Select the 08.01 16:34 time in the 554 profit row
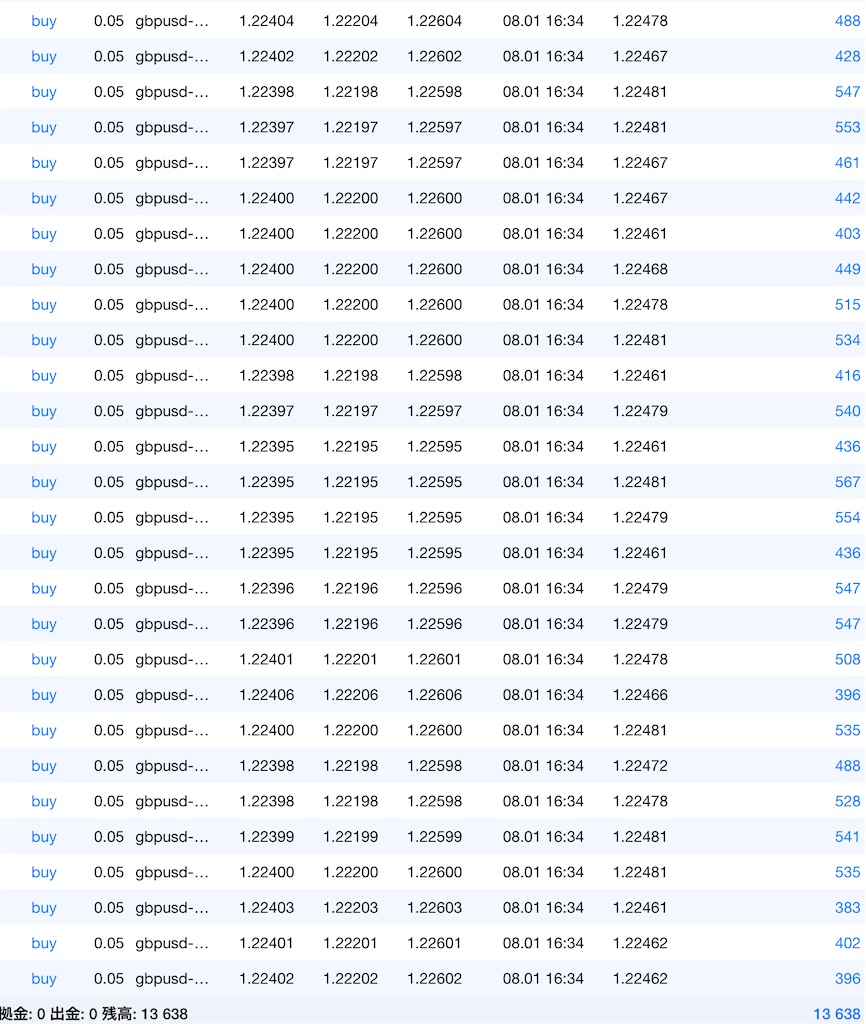The height and width of the screenshot is (1024, 866). click(x=543, y=517)
